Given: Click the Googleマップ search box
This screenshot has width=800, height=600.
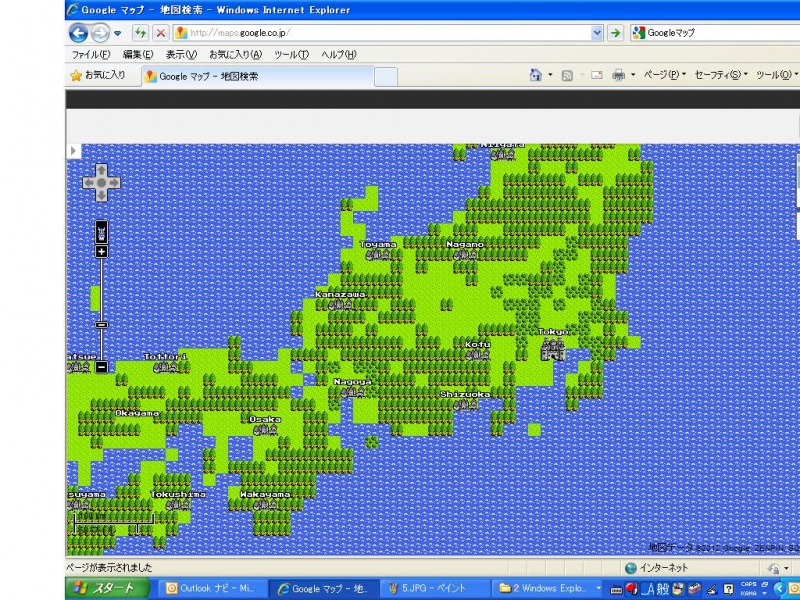Looking at the screenshot, I should [x=715, y=33].
